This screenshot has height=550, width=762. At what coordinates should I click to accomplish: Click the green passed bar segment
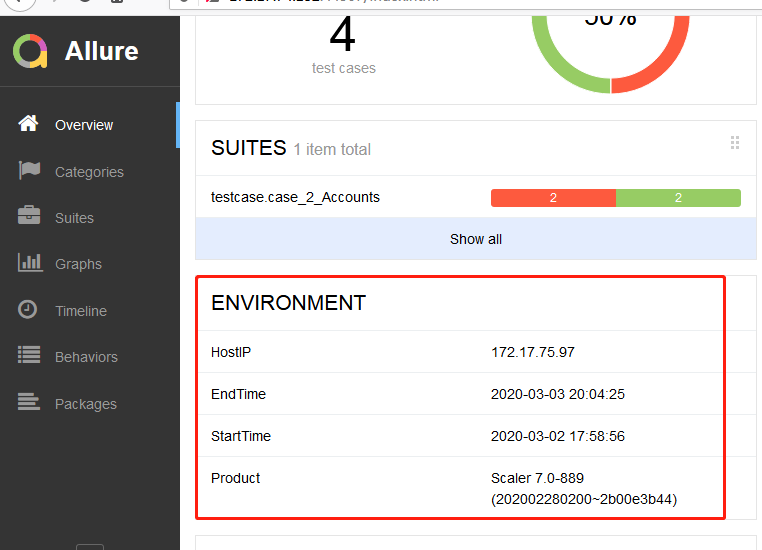[678, 198]
